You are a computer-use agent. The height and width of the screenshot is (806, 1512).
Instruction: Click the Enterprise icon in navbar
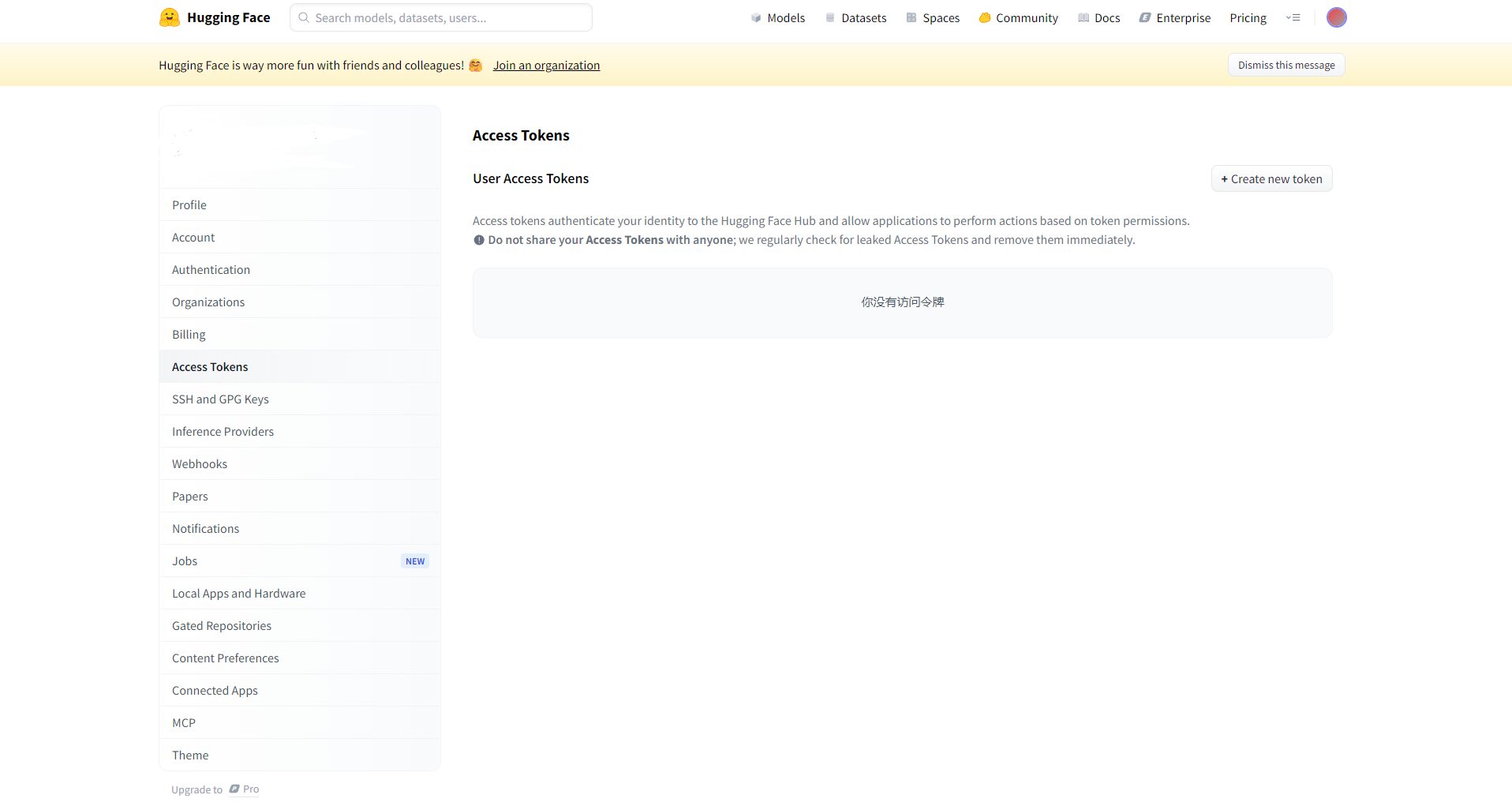point(1145,17)
